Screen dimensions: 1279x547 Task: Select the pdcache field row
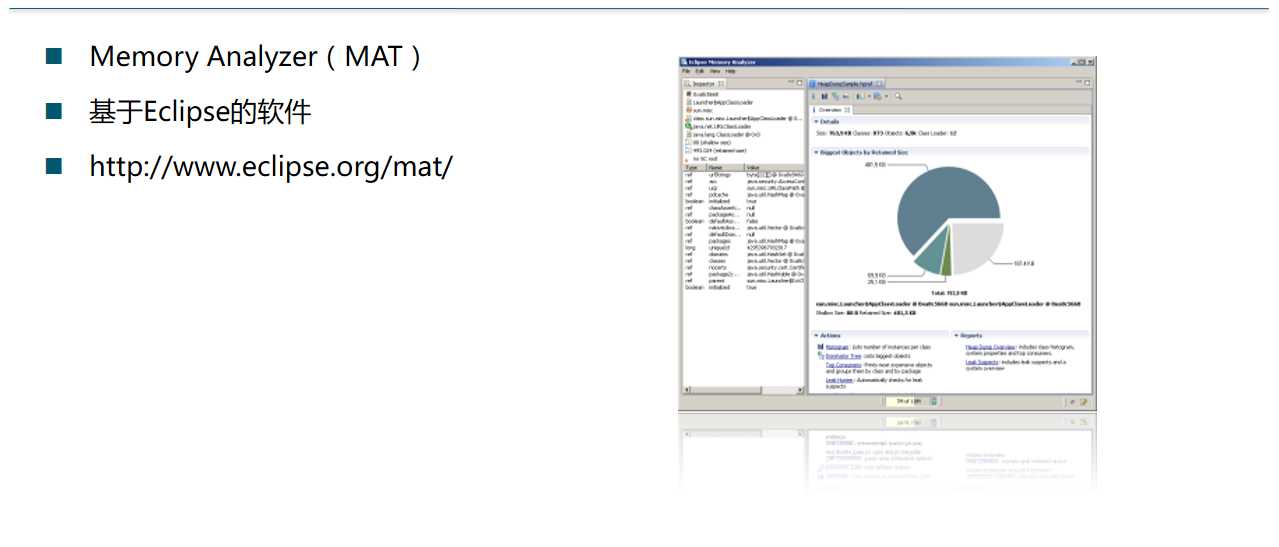[x=743, y=195]
